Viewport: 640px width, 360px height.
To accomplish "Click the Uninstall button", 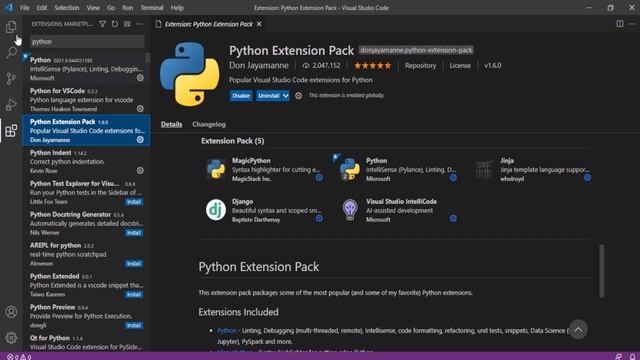I will pyautogui.click(x=269, y=96).
